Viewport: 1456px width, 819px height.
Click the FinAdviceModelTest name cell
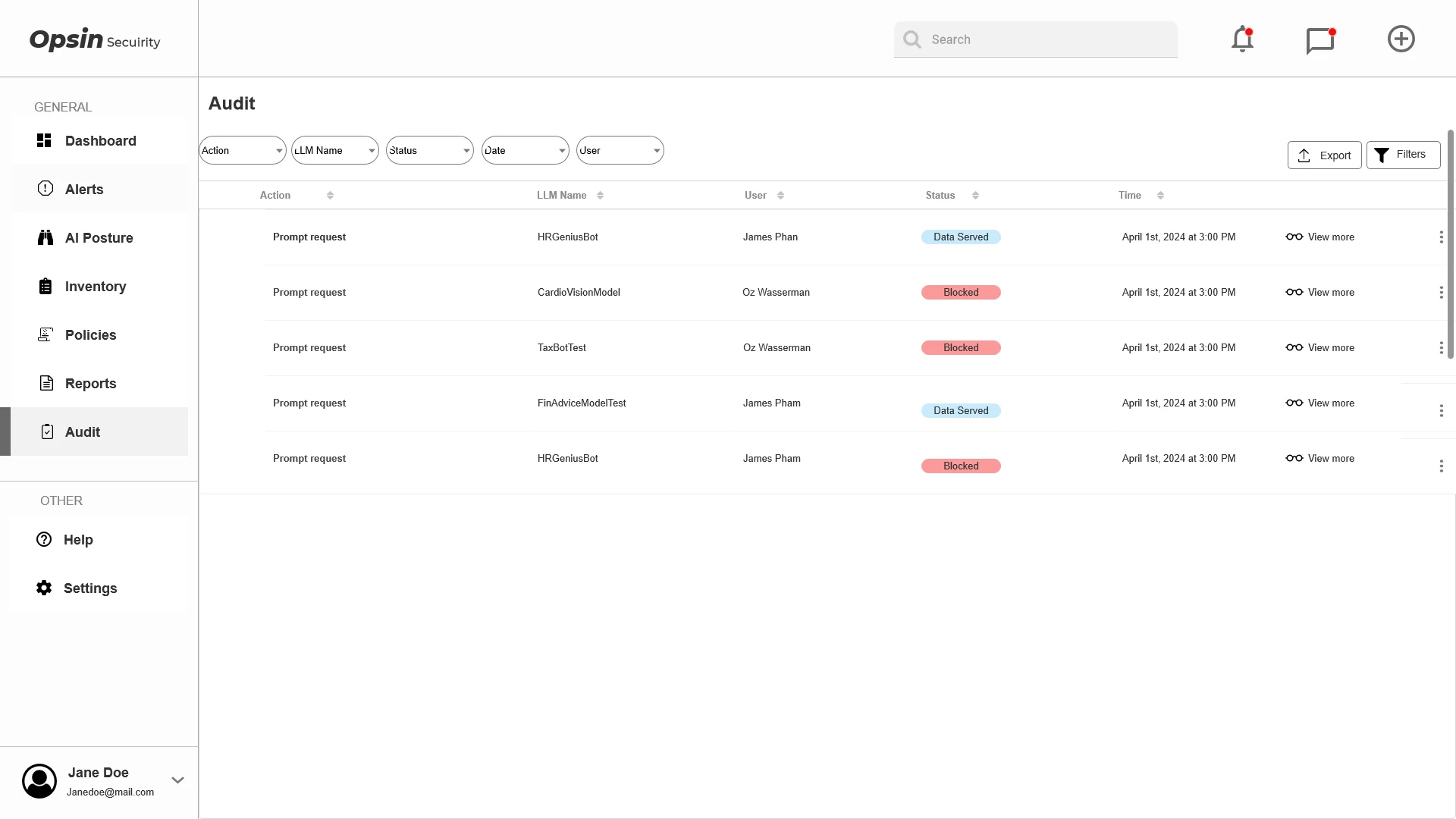point(582,403)
